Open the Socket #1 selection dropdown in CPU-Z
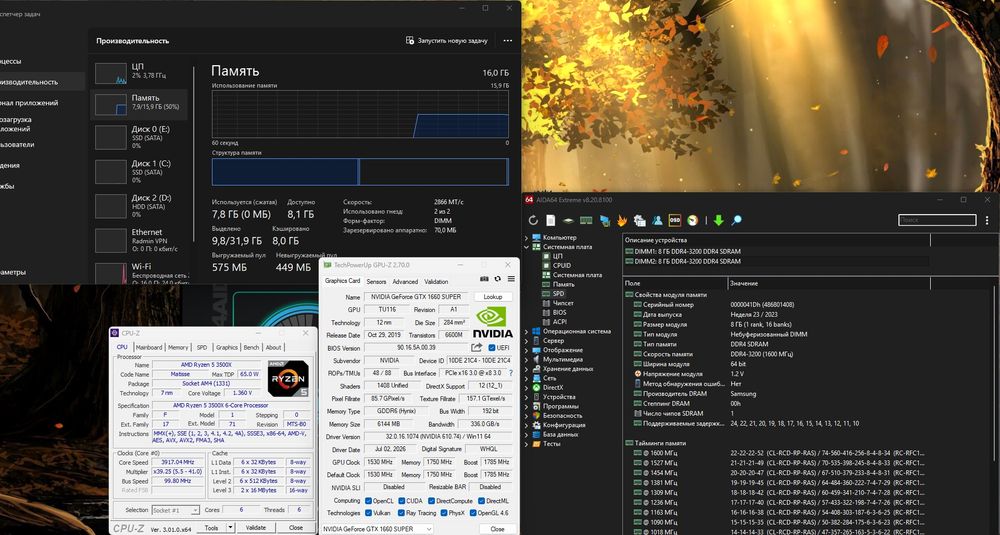 tap(175, 510)
